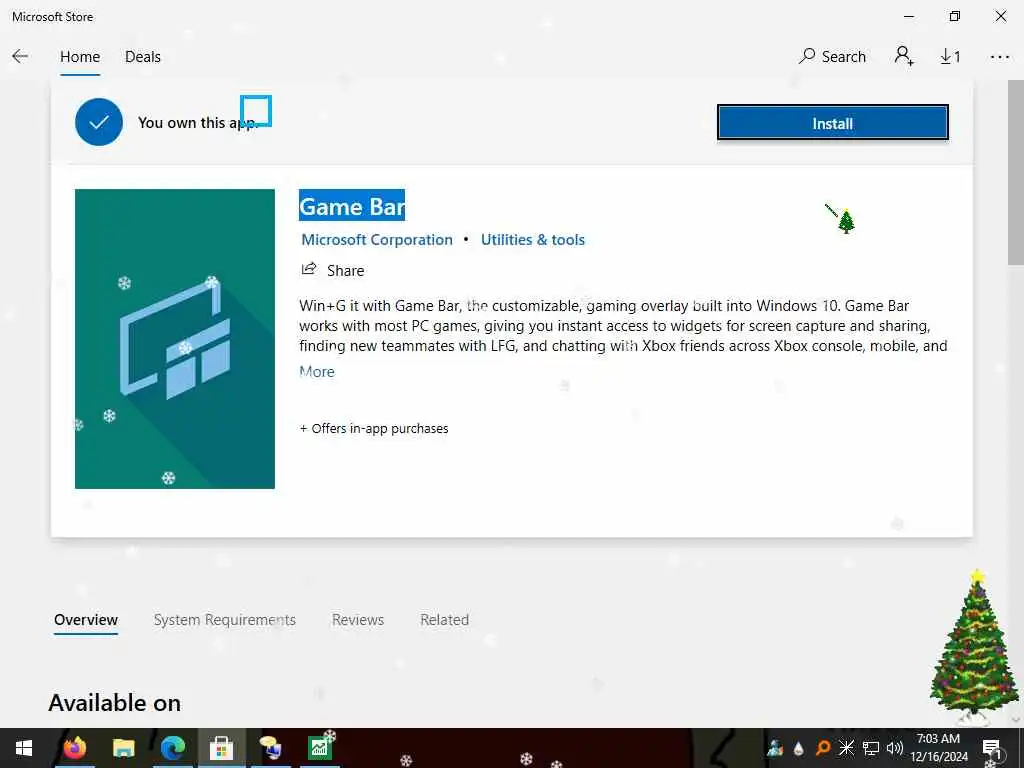The width and height of the screenshot is (1024, 768).
Task: Switch to the Deals tab
Action: click(142, 57)
